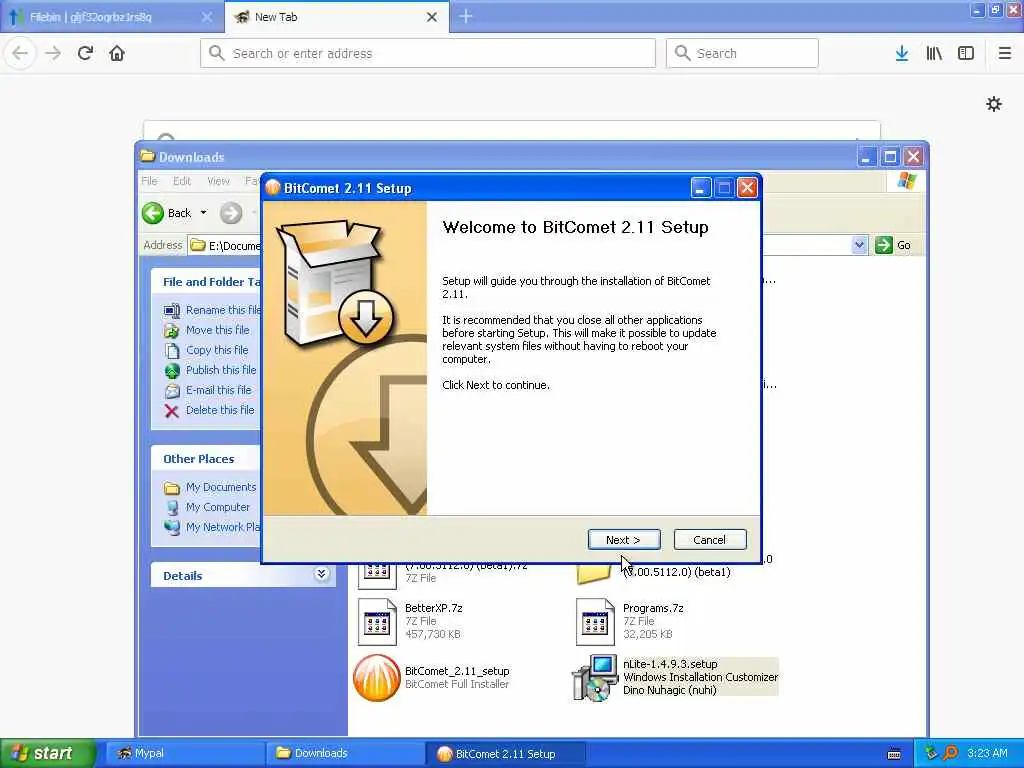Click Back in Downloads window
This screenshot has height=768, width=1024.
(x=167, y=213)
